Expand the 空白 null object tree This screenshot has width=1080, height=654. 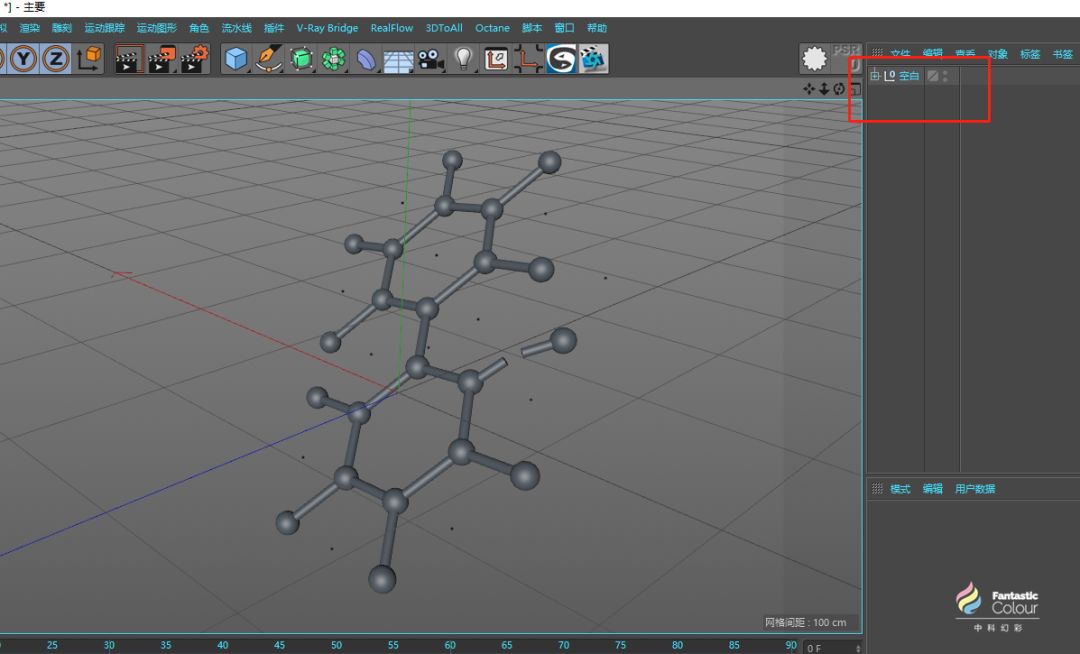[x=875, y=76]
